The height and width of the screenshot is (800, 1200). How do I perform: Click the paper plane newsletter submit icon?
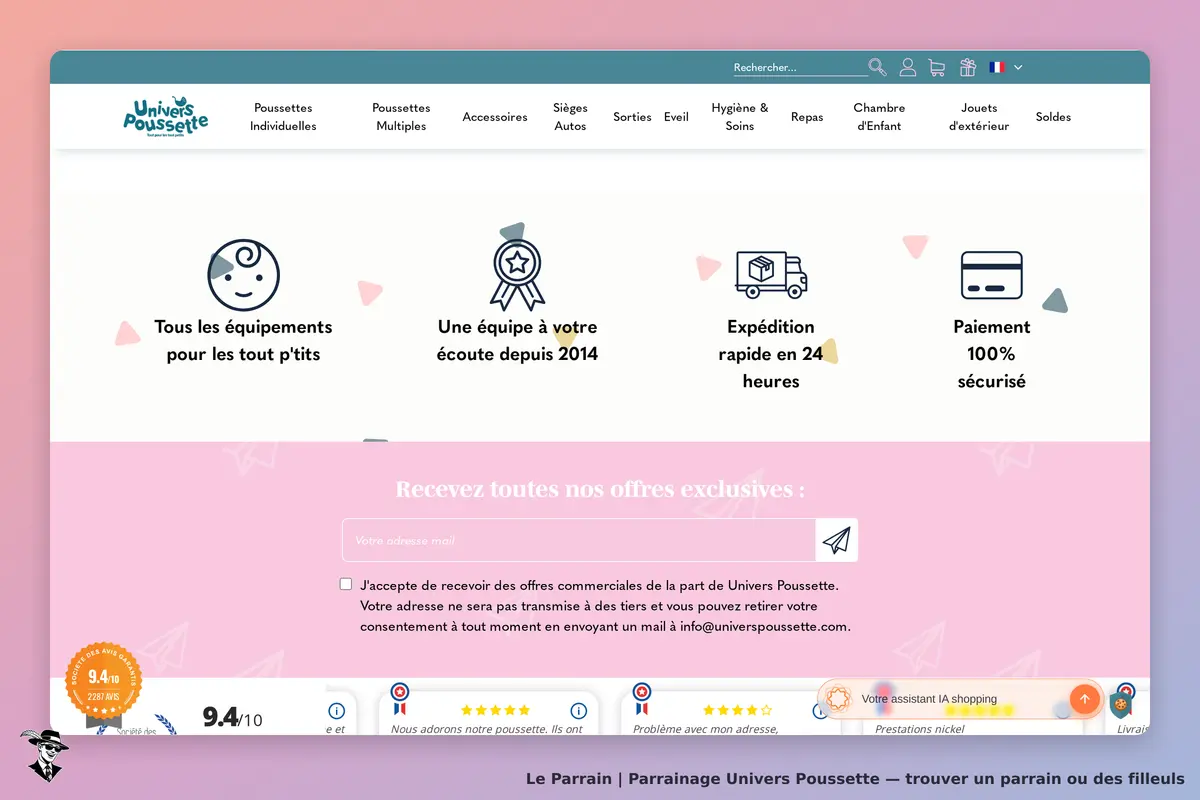tap(836, 540)
